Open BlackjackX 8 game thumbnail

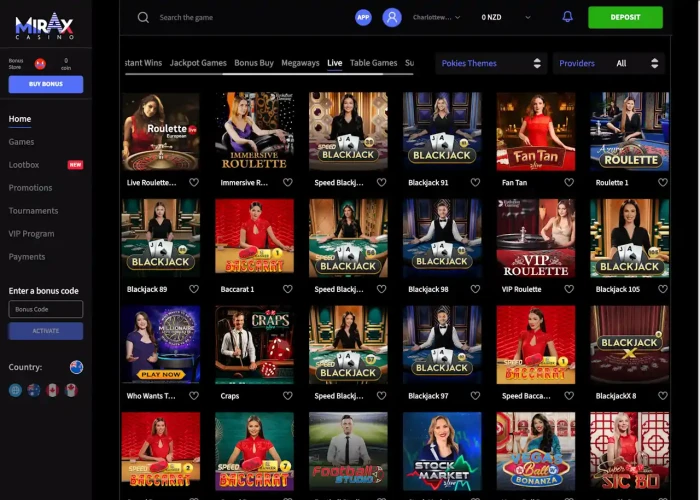[629, 345]
